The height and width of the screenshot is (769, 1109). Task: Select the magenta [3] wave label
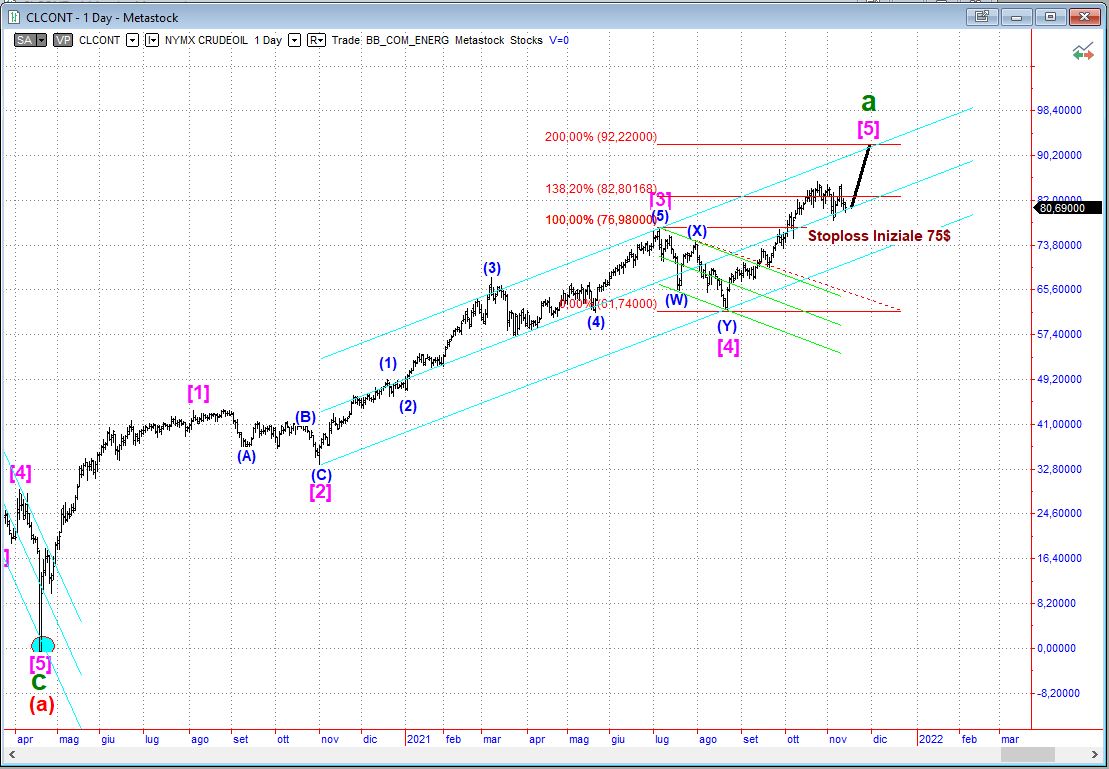pyautogui.click(x=660, y=199)
